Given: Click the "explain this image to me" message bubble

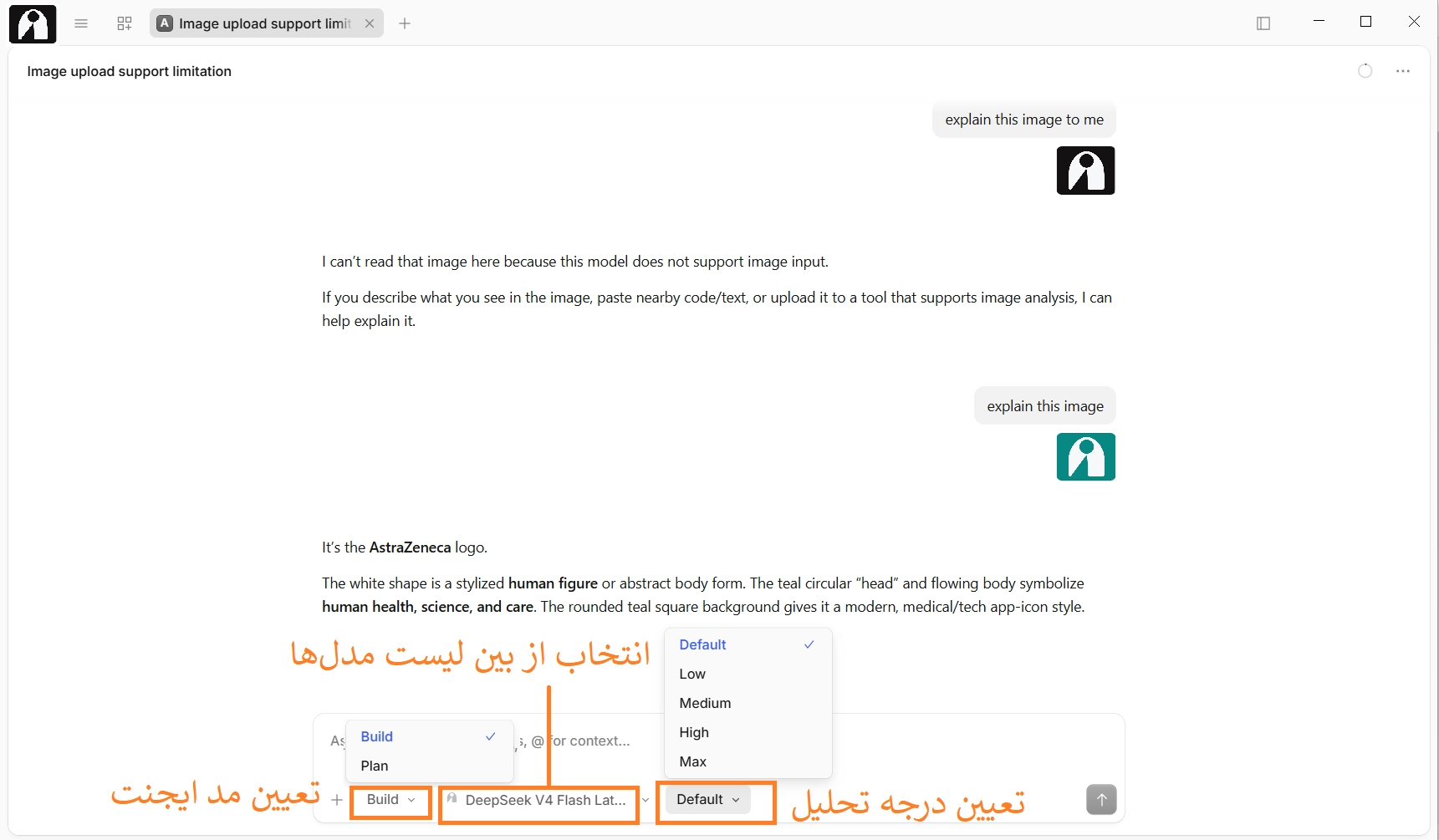Looking at the screenshot, I should point(1024,120).
